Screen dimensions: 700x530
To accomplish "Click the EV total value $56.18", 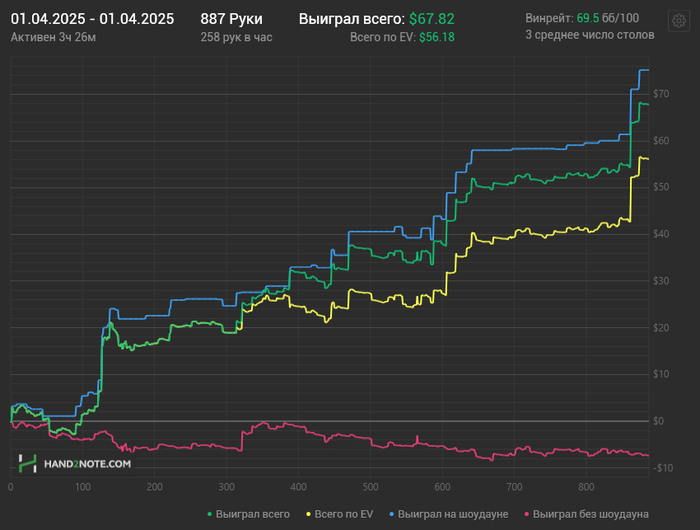I will point(437,37).
